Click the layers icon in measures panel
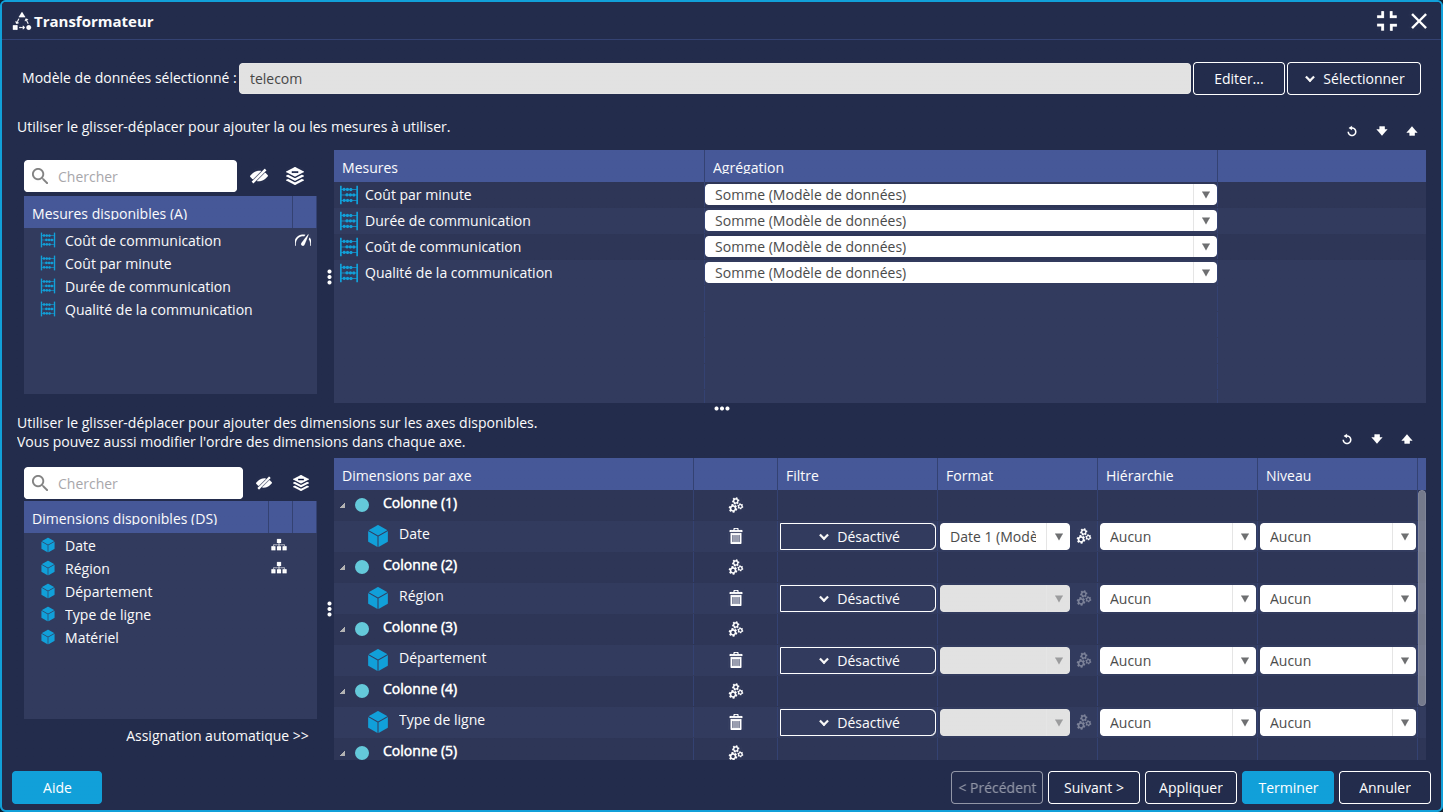1443x812 pixels. pyautogui.click(x=295, y=176)
